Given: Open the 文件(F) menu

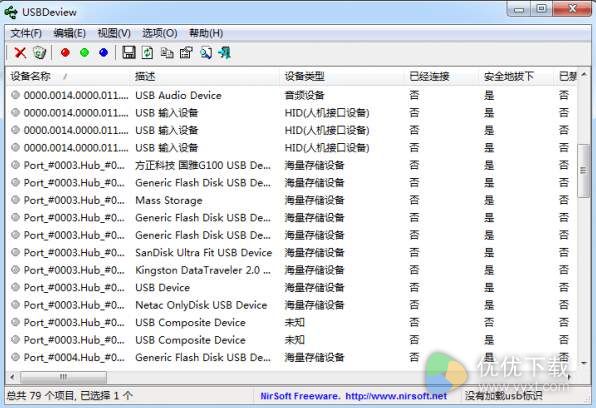Looking at the screenshot, I should (x=26, y=33).
